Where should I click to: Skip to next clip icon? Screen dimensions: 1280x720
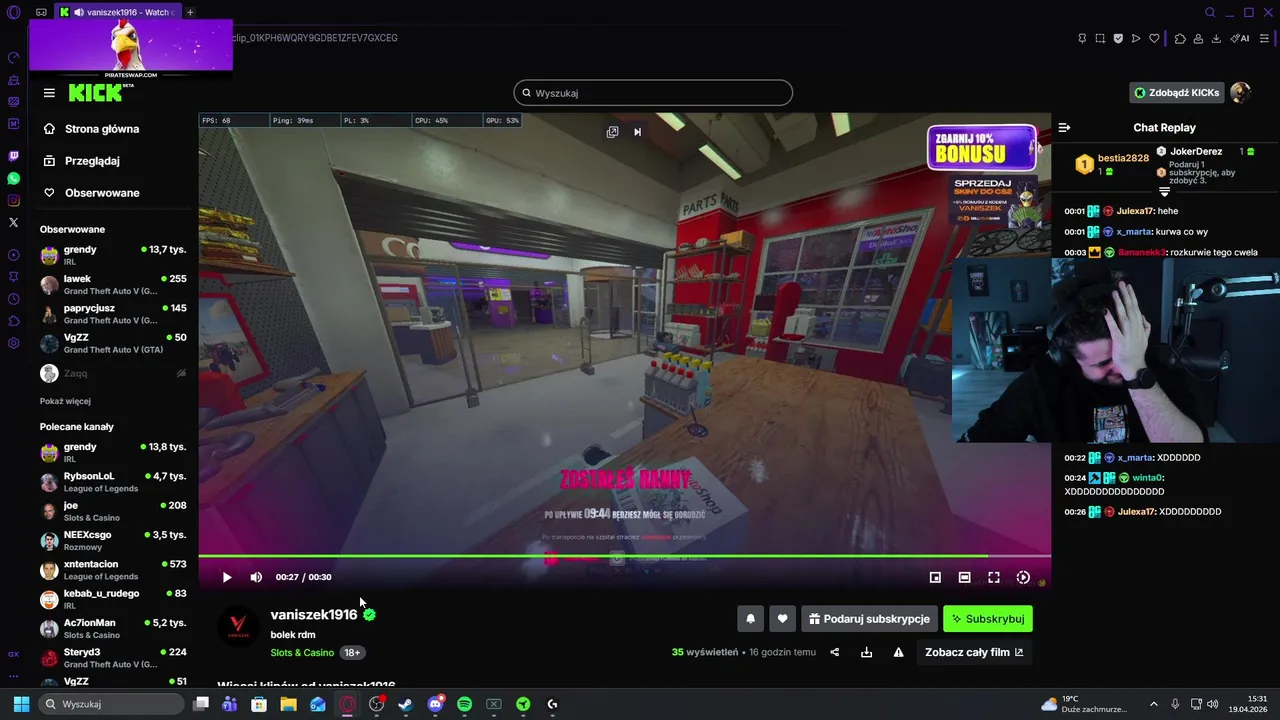pos(637,131)
